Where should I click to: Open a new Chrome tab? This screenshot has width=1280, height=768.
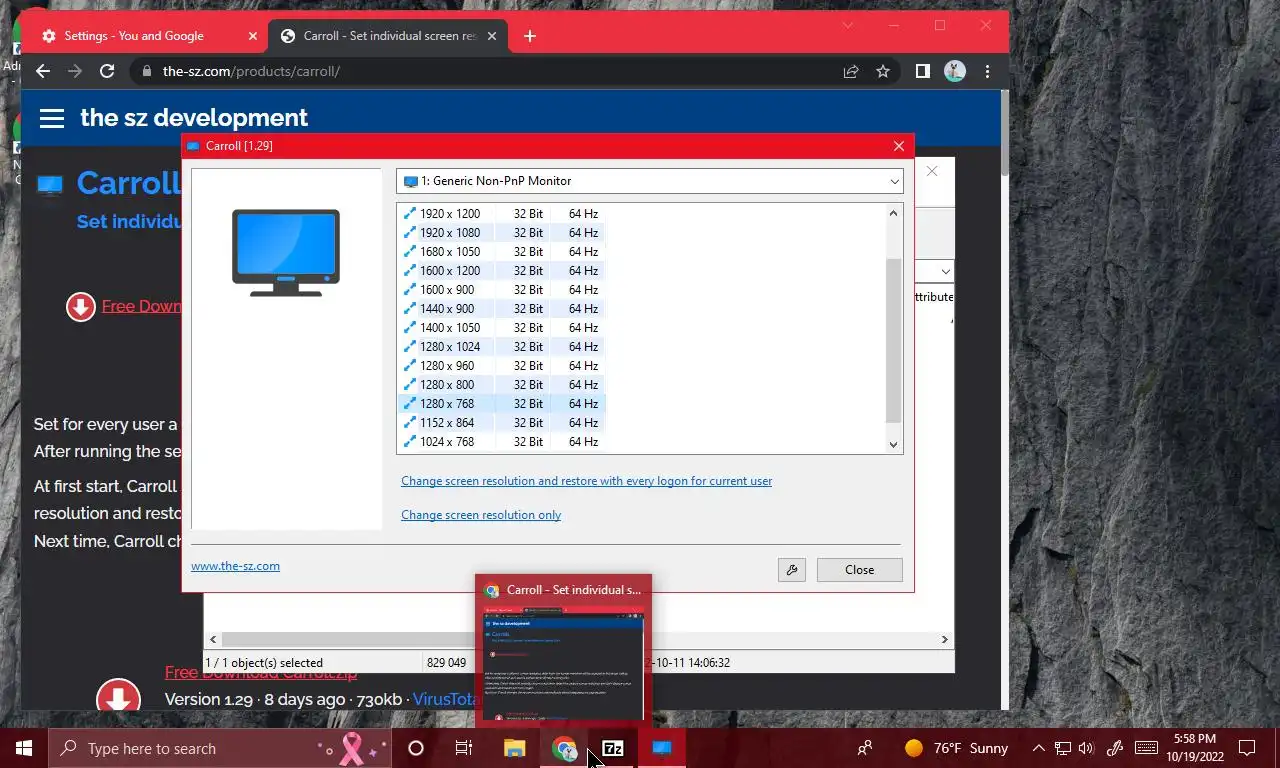click(530, 36)
